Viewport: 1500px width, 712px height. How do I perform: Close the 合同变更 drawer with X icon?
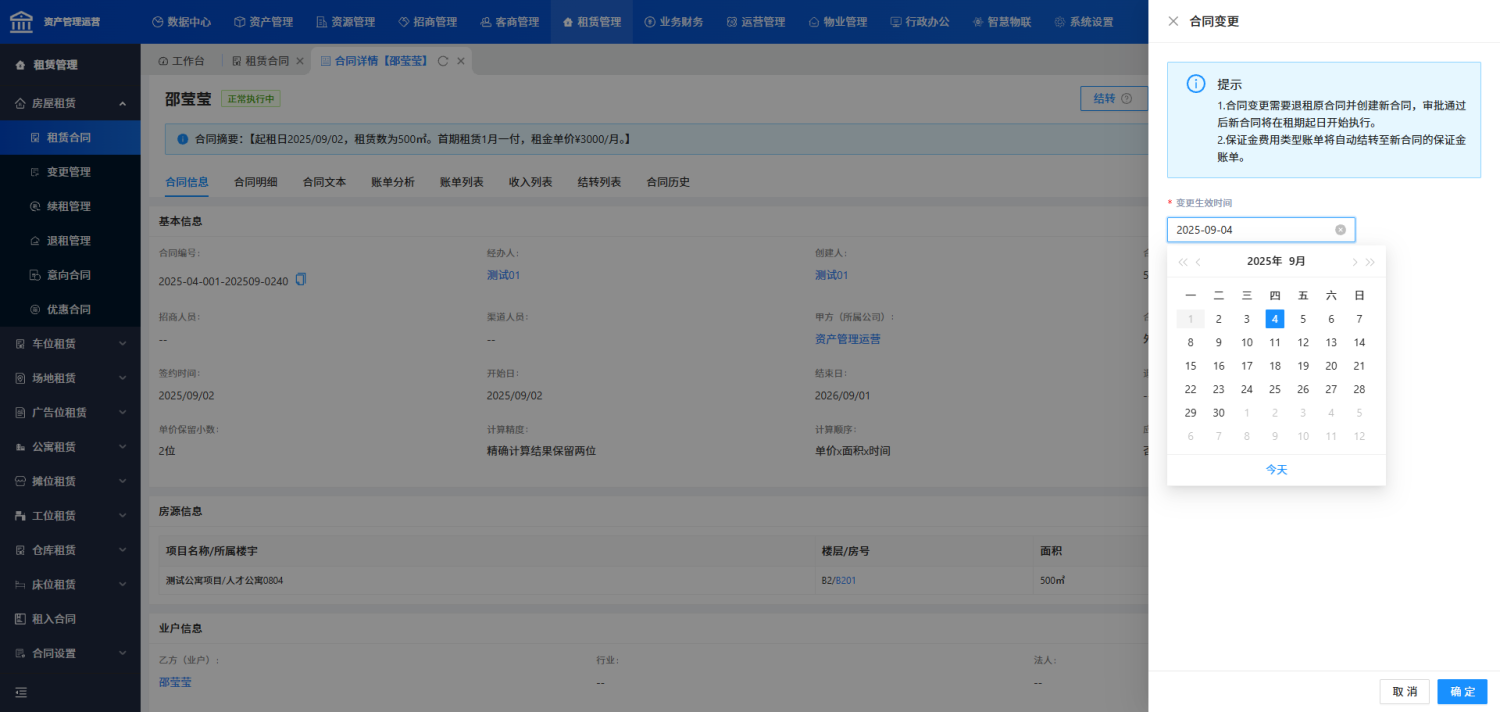tap(1173, 21)
